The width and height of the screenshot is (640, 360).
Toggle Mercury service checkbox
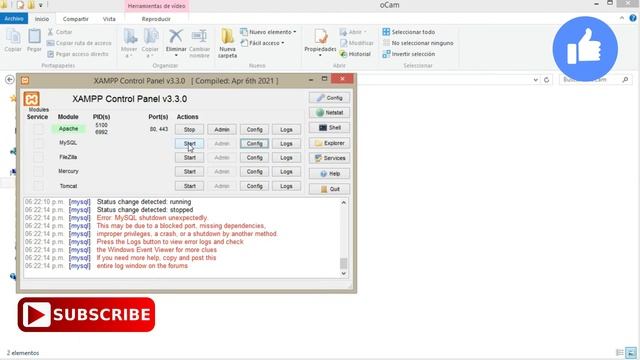pyautogui.click(x=38, y=171)
